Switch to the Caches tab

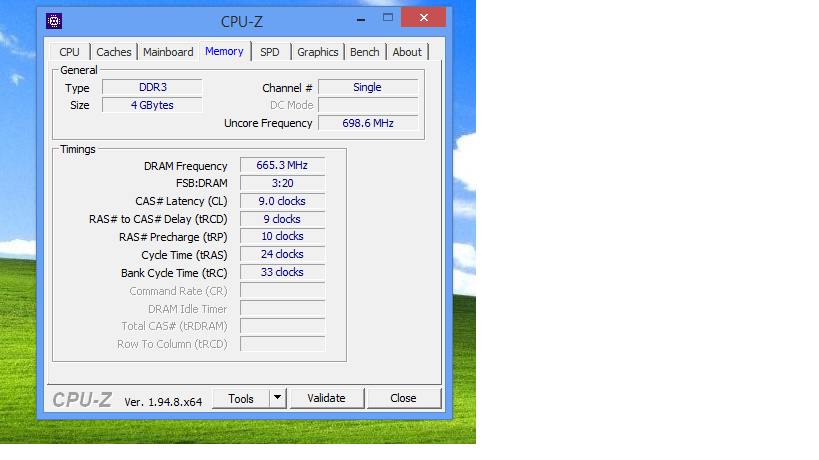point(113,52)
